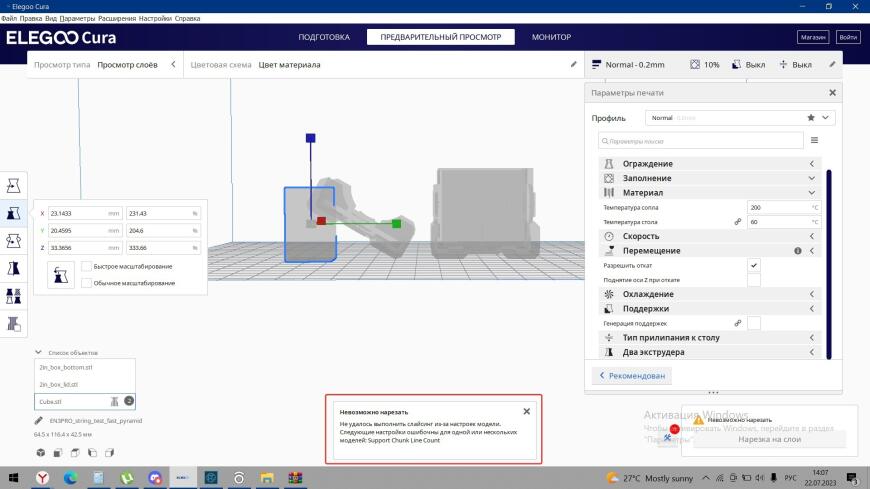Click the profile star icon

point(811,118)
